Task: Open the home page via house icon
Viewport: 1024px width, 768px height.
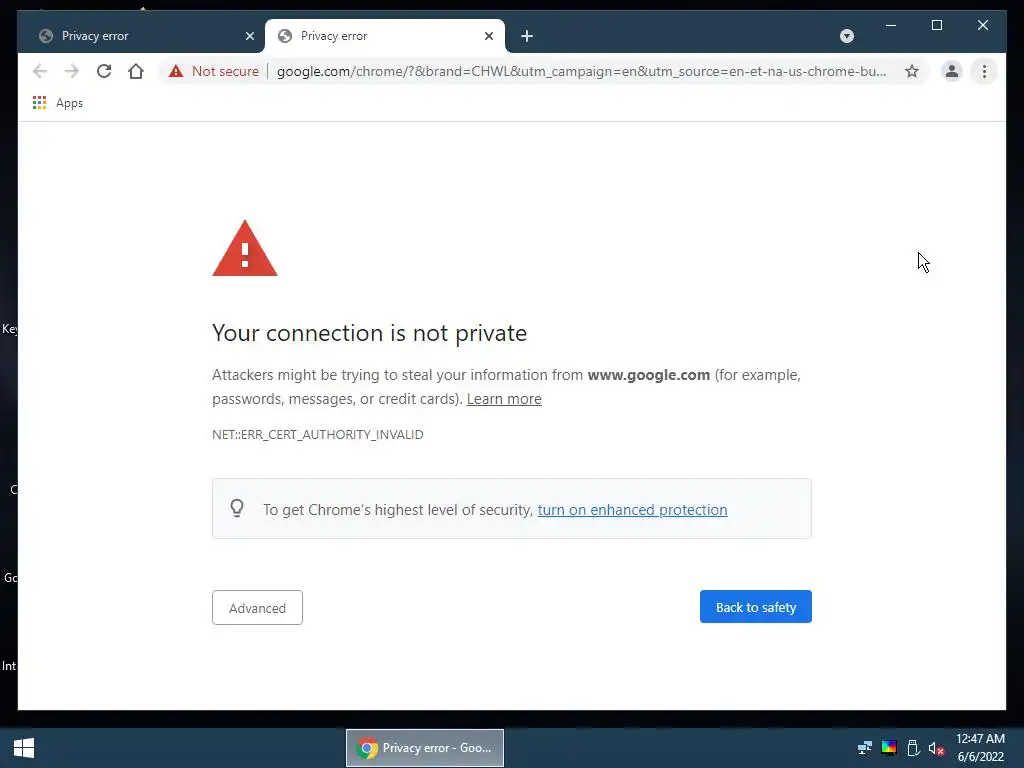Action: (136, 71)
